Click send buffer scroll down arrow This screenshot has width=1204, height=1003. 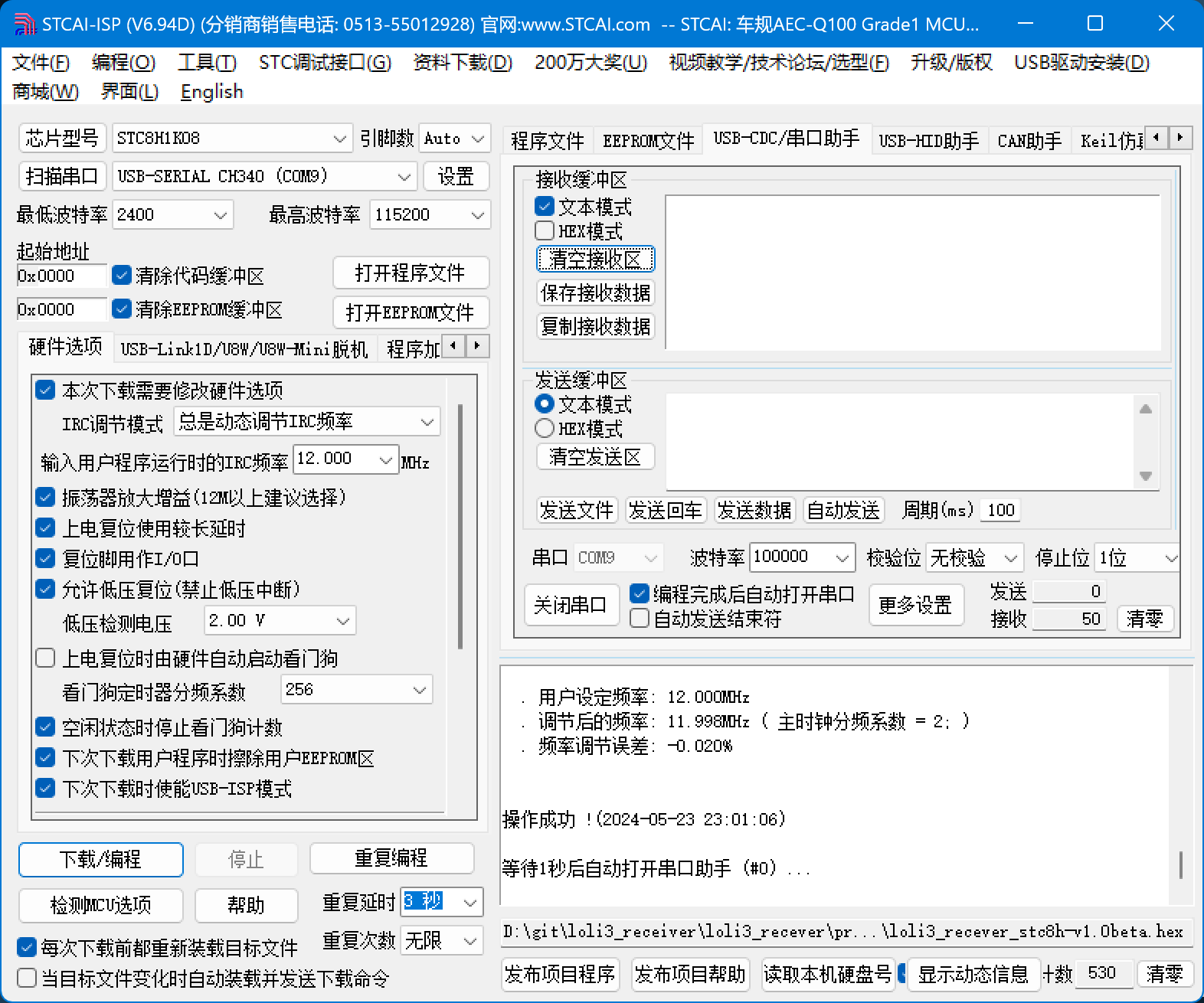(1146, 475)
